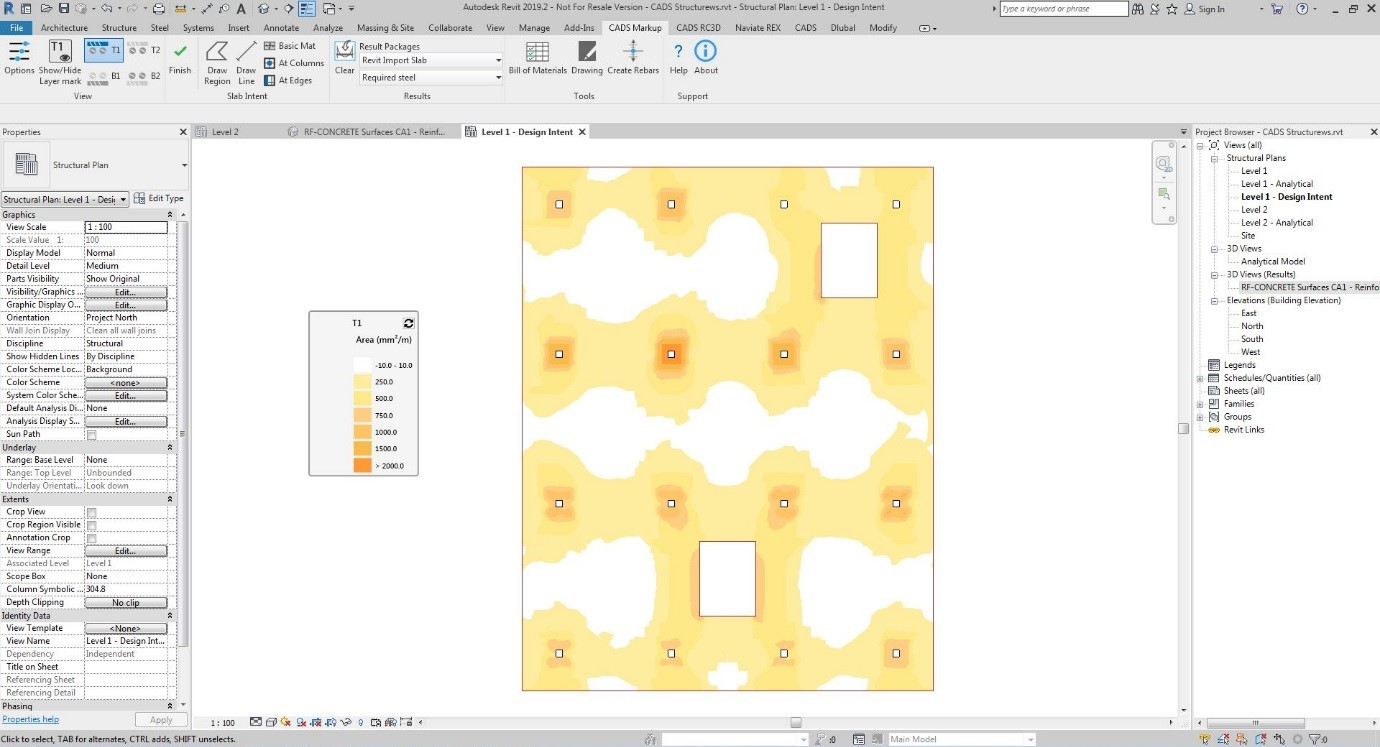Open the Revit Import Slab result package dropdown
The image size is (1380, 747).
[x=497, y=60]
